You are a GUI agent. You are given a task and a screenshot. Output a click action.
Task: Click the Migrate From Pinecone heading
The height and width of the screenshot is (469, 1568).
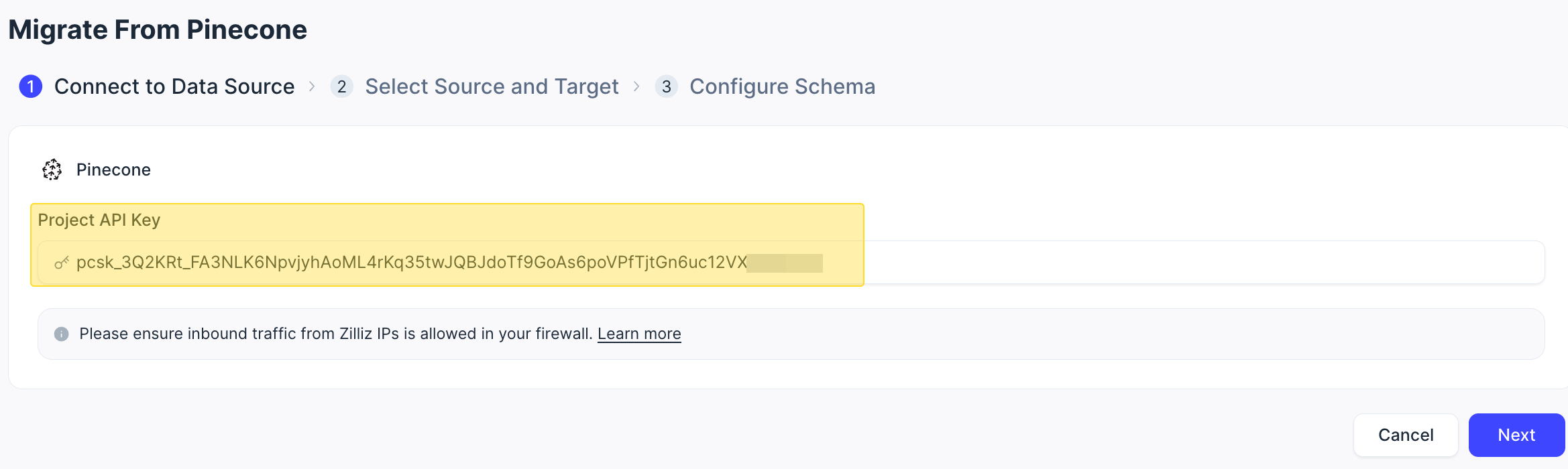tap(158, 29)
